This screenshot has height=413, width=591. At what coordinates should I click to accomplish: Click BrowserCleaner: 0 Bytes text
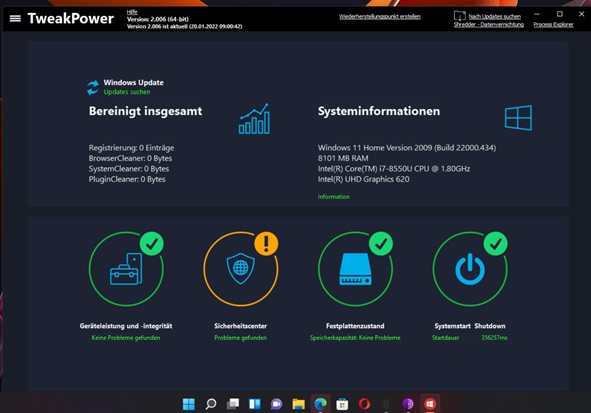click(x=130, y=158)
